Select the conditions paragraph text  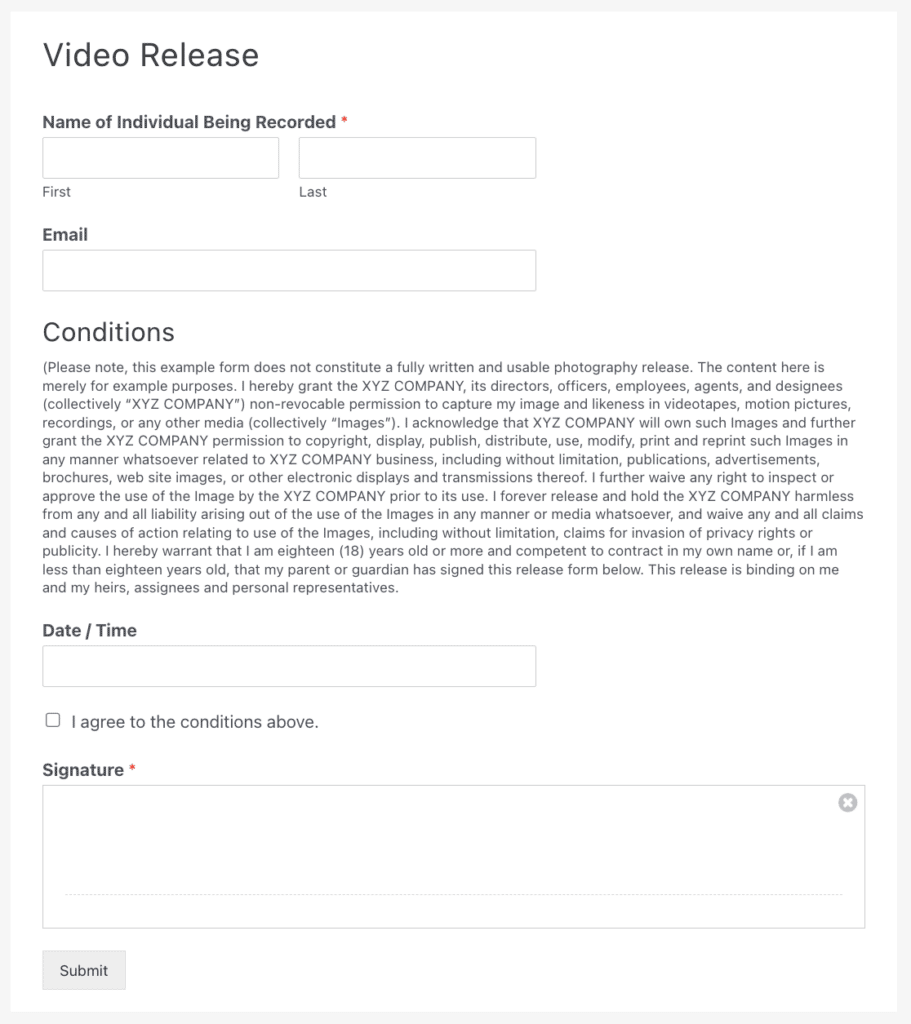(x=450, y=477)
